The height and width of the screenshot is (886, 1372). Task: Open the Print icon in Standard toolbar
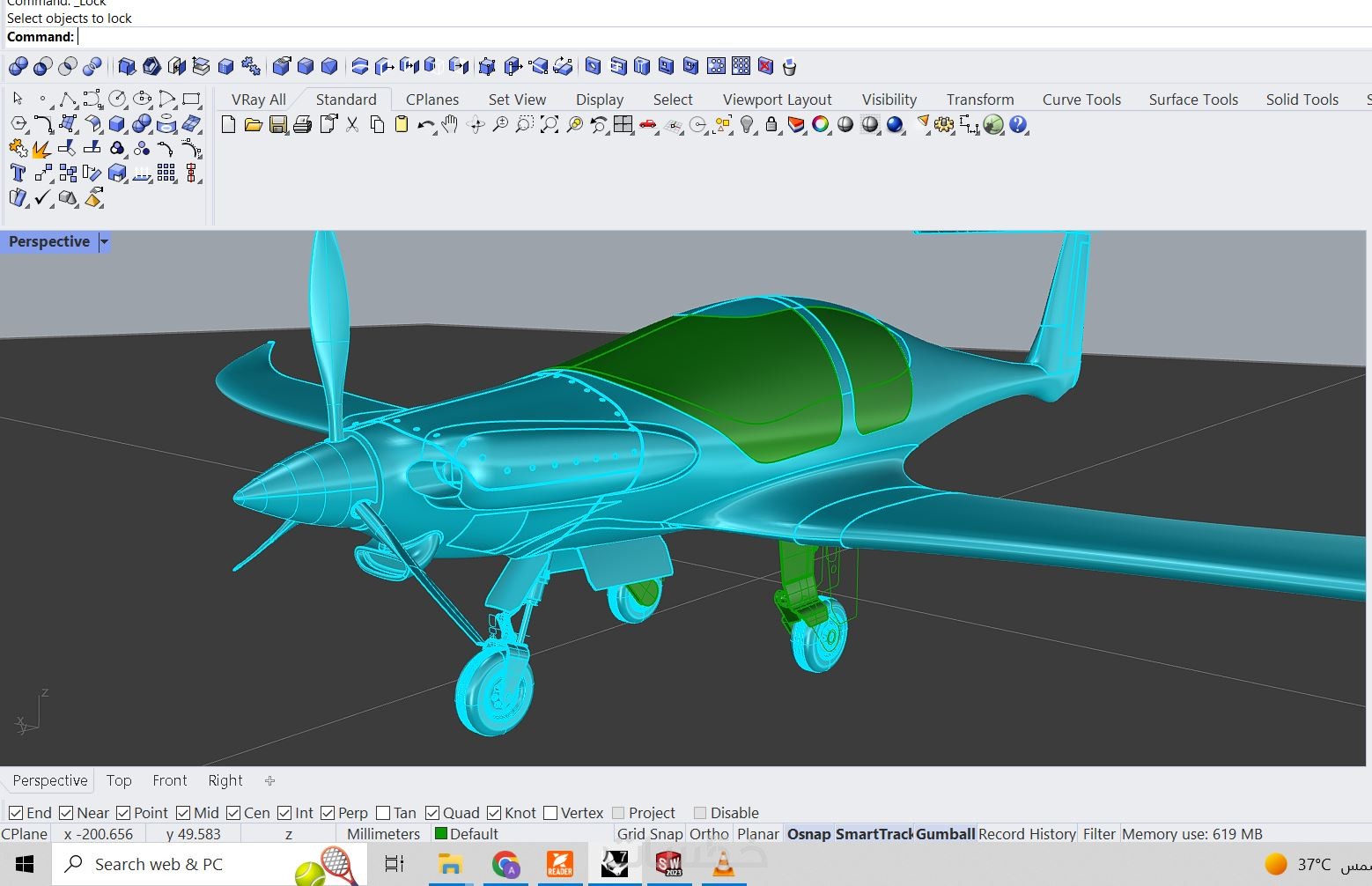click(303, 125)
